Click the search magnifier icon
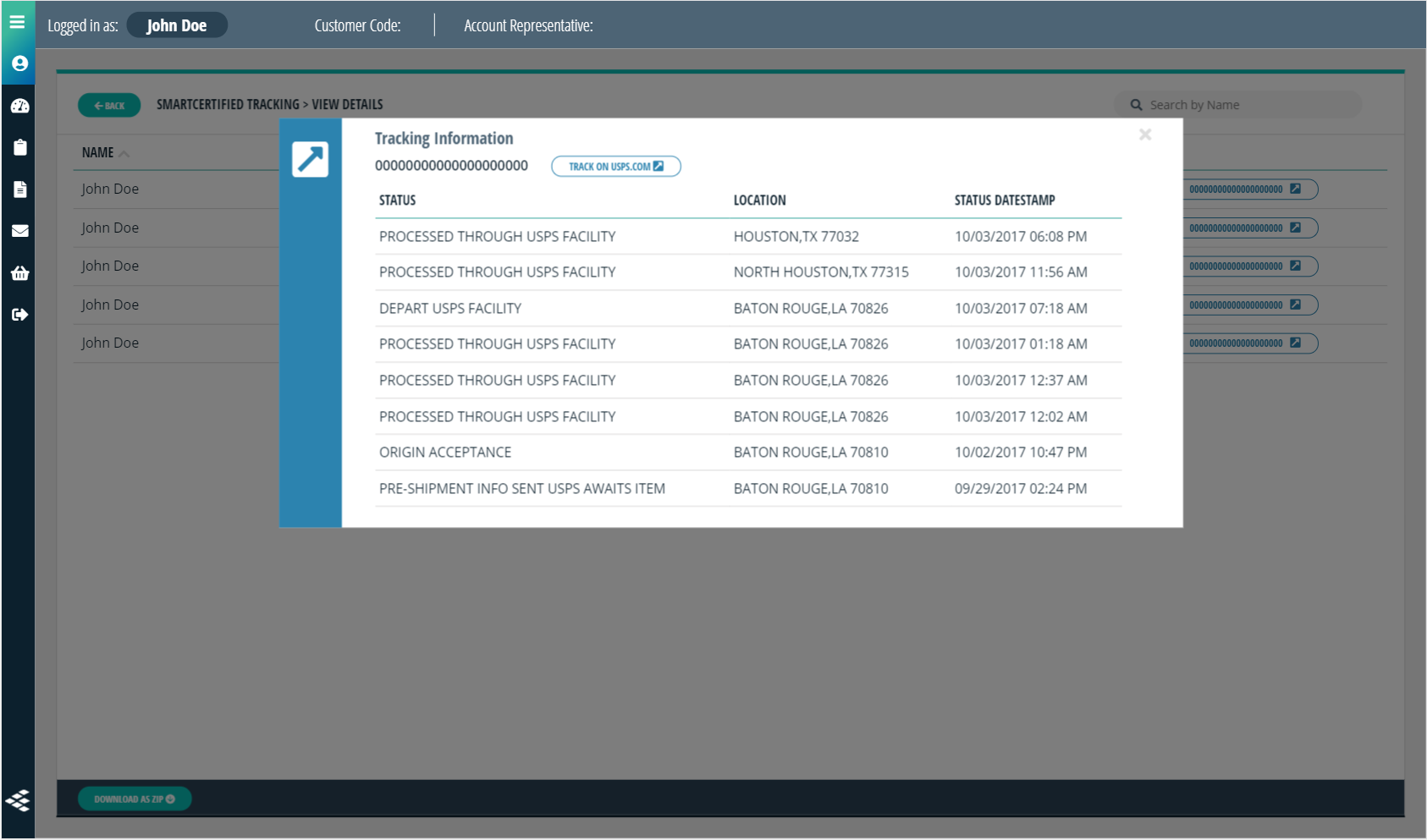 click(1136, 105)
